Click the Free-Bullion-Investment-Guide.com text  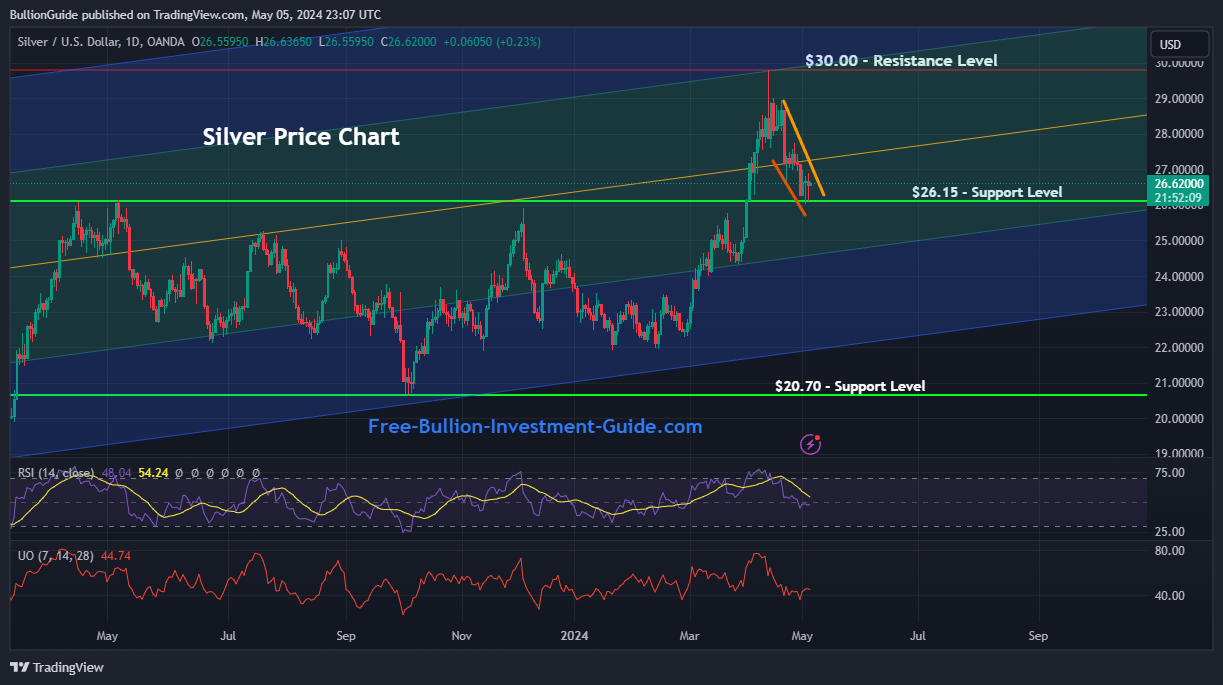[535, 427]
